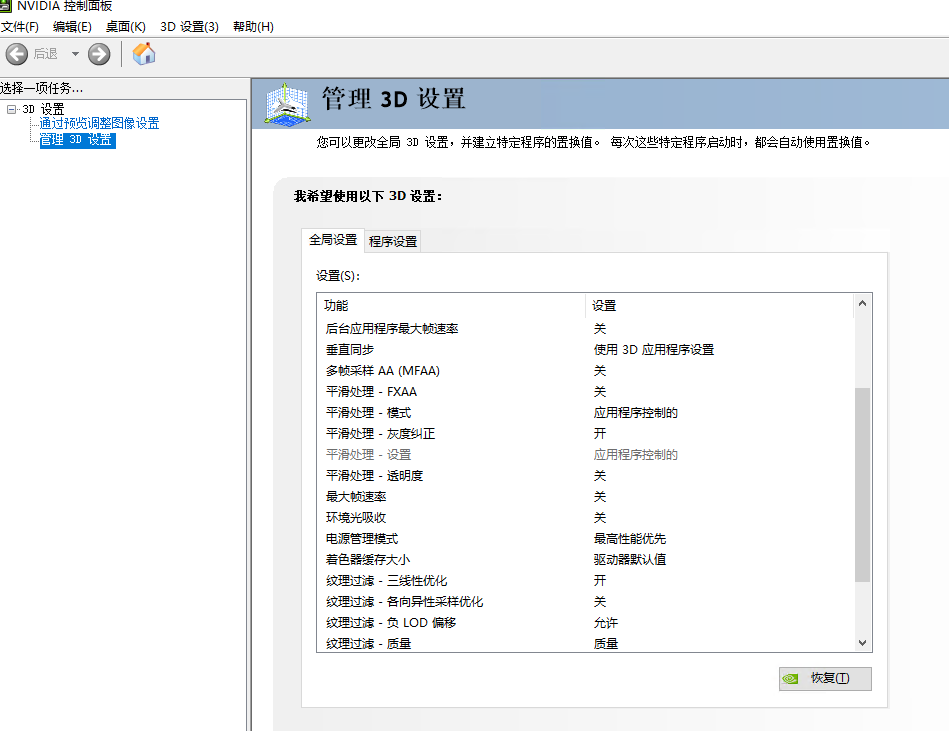Click value 最高性能优先
Image resolution: width=949 pixels, height=731 pixels.
629,539
